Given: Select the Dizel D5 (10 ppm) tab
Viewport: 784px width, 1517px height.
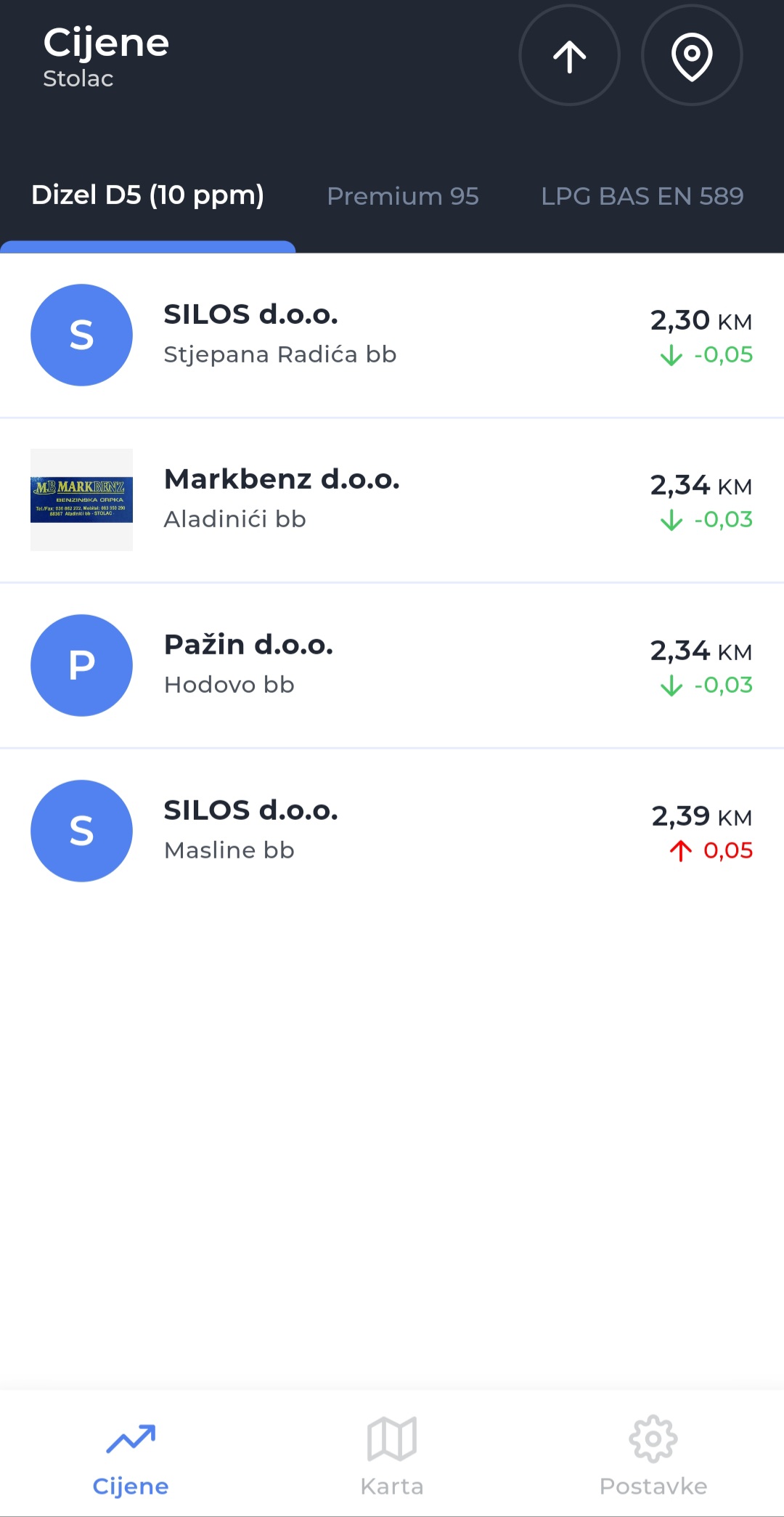Looking at the screenshot, I should pyautogui.click(x=147, y=195).
